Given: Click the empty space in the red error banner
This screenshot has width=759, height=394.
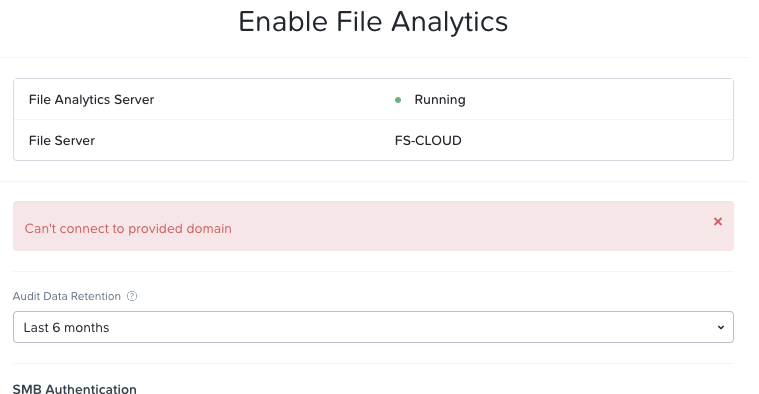Looking at the screenshot, I should click(x=460, y=226).
